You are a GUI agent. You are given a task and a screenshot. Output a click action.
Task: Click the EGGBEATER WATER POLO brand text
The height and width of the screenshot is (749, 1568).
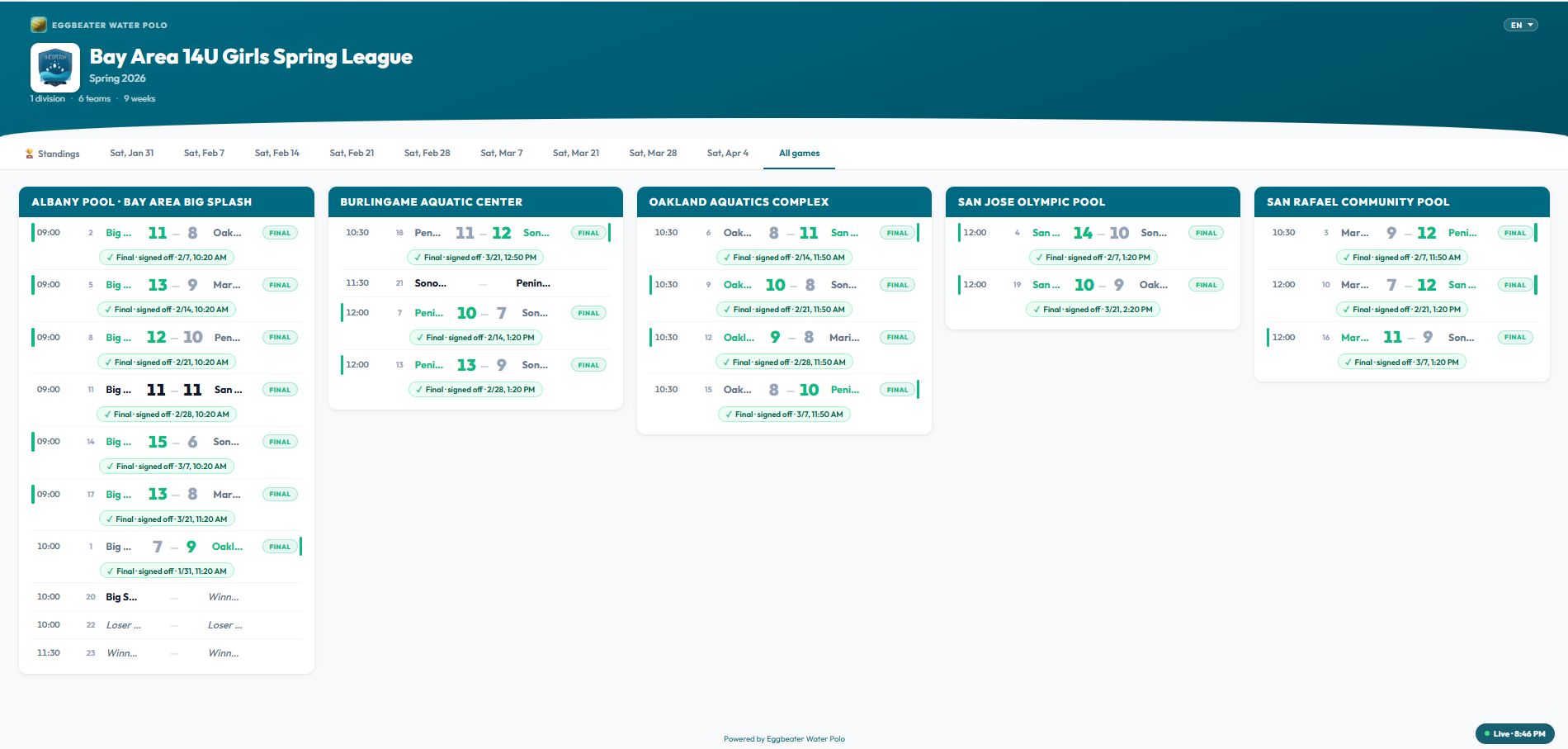pyautogui.click(x=110, y=26)
